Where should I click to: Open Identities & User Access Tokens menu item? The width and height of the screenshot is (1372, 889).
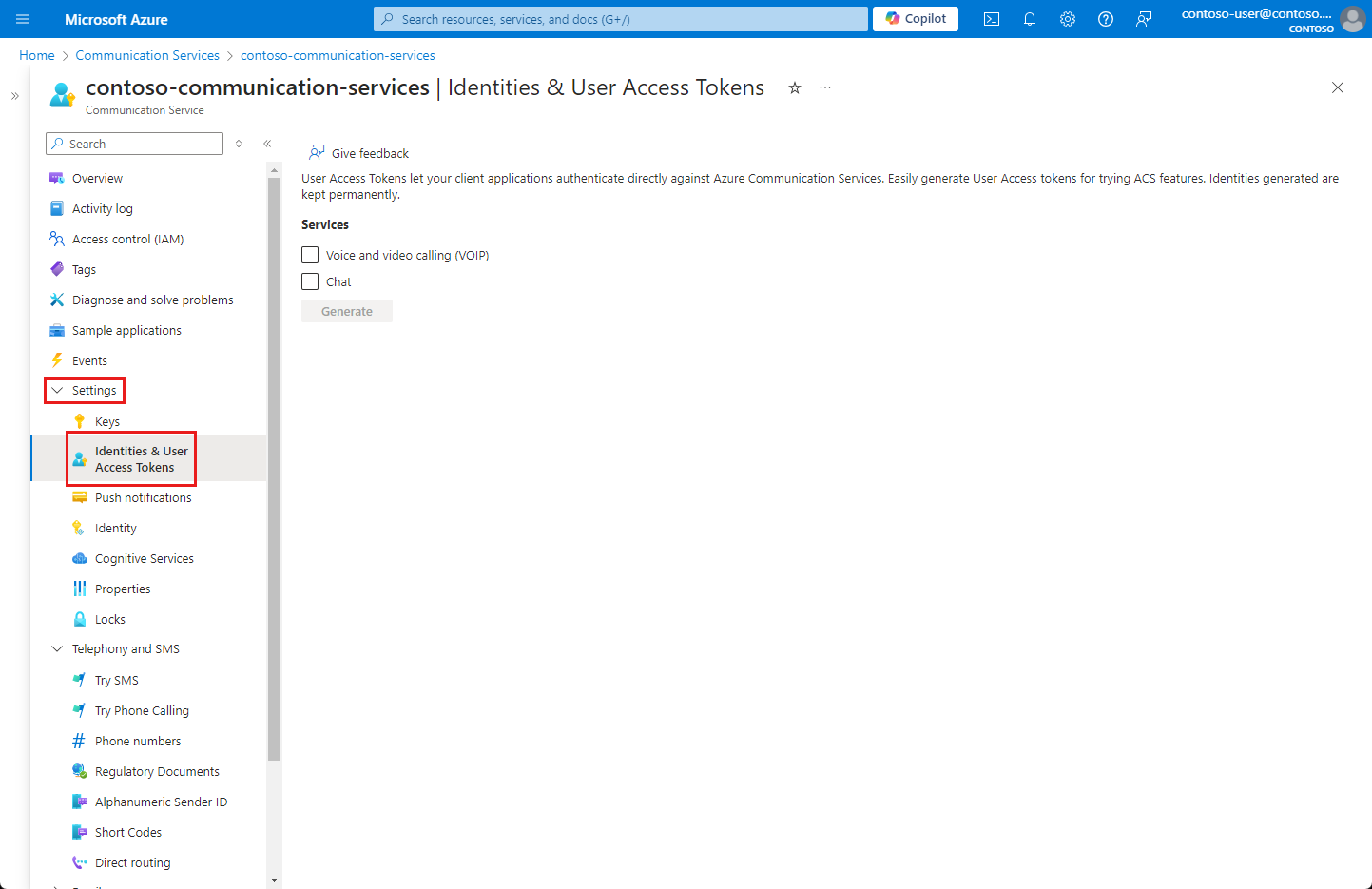click(x=148, y=458)
